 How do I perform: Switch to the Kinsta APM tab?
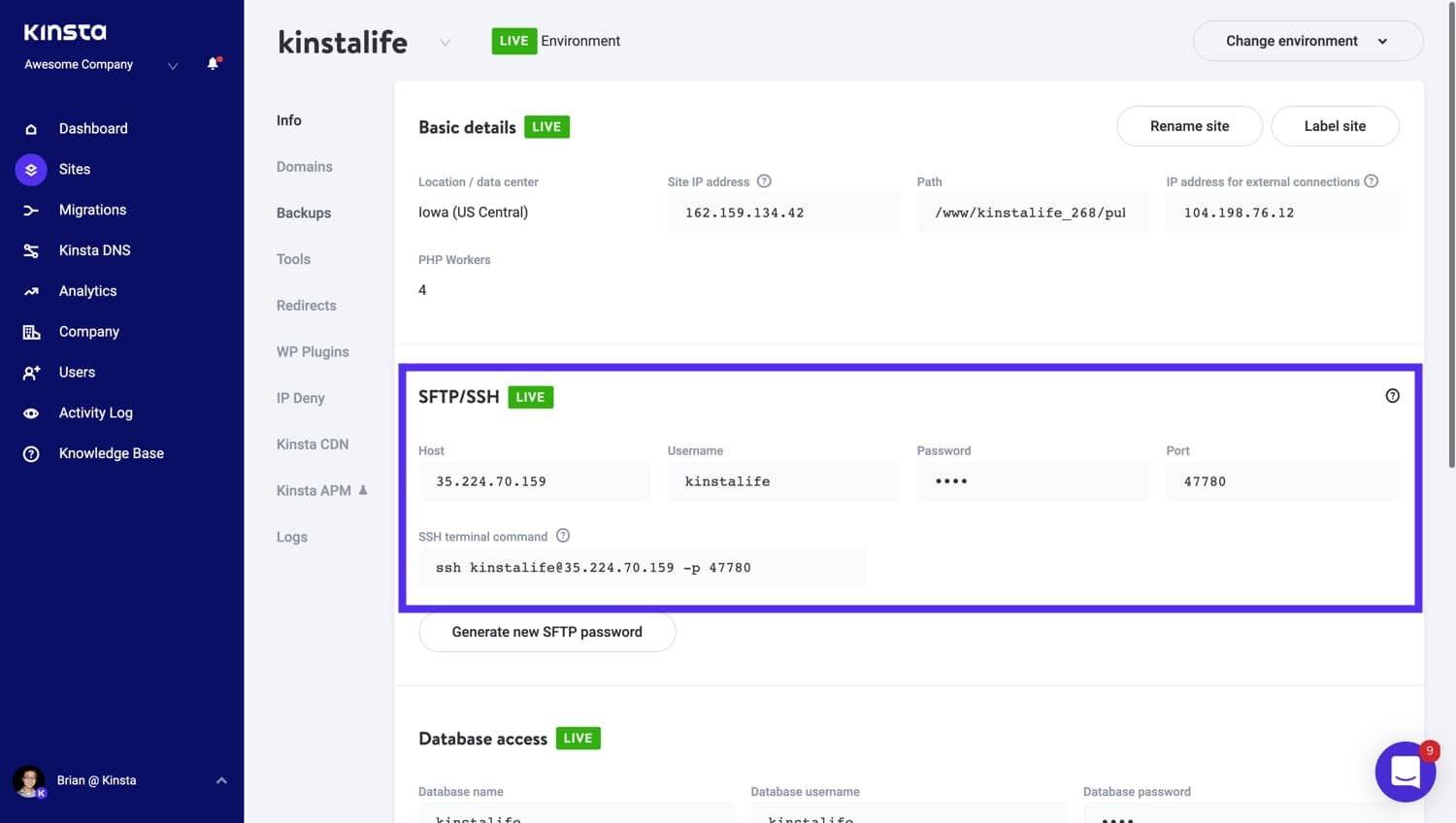click(314, 491)
